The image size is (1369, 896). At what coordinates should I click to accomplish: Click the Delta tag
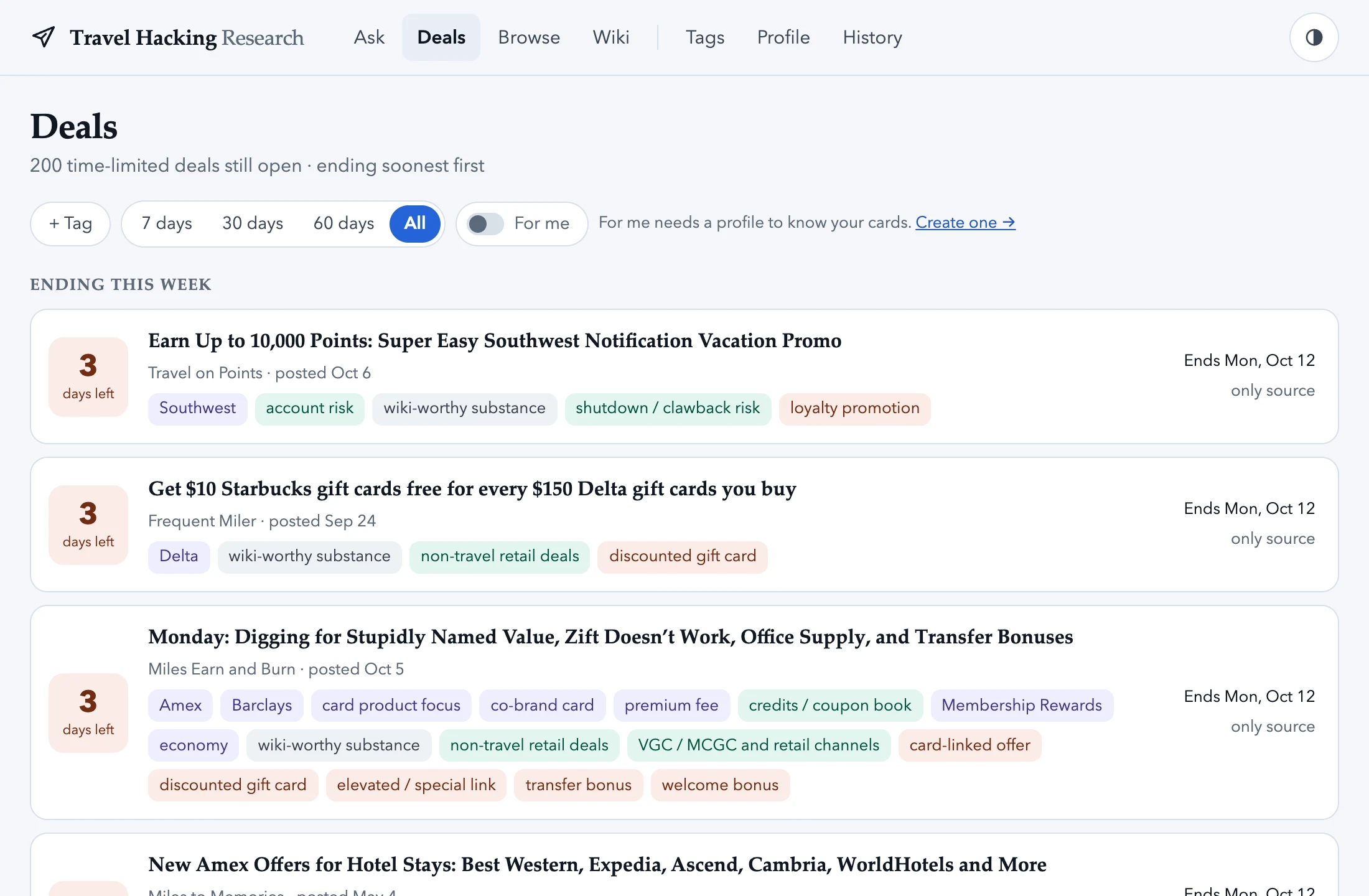click(179, 557)
